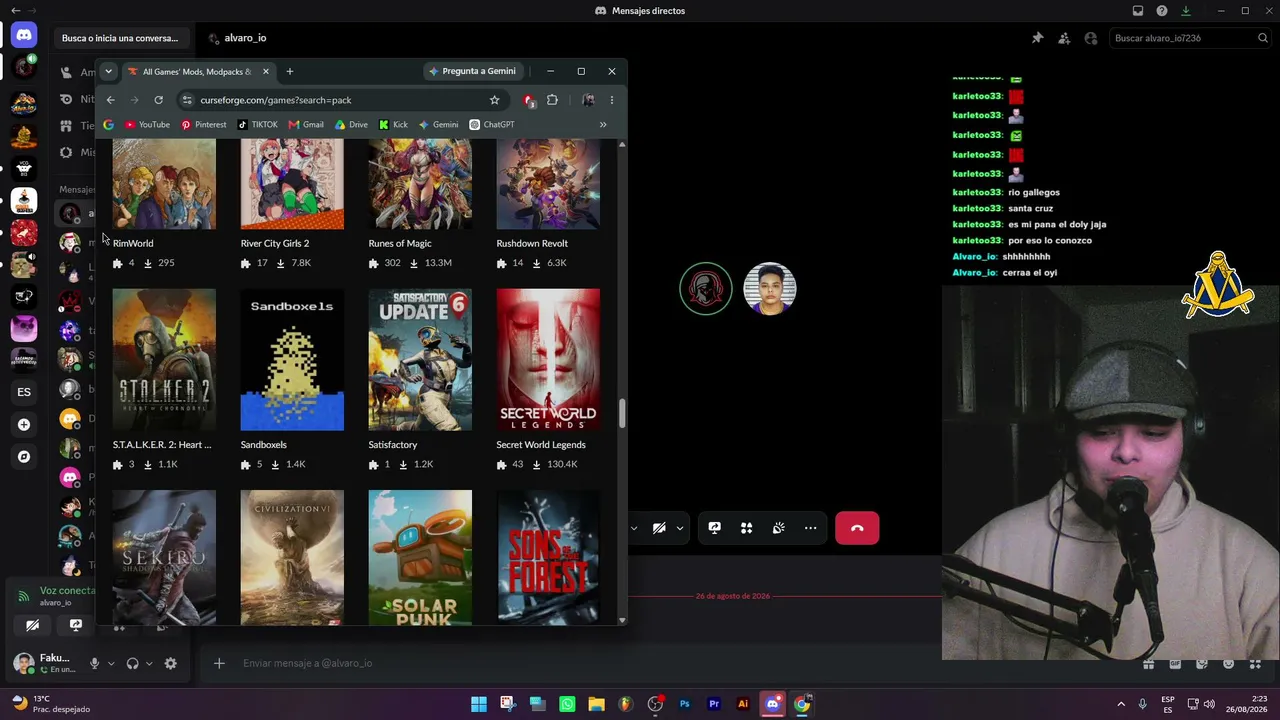Open Chrome extensions puzzle icon
Image resolution: width=1280 pixels, height=720 pixels.
[552, 100]
